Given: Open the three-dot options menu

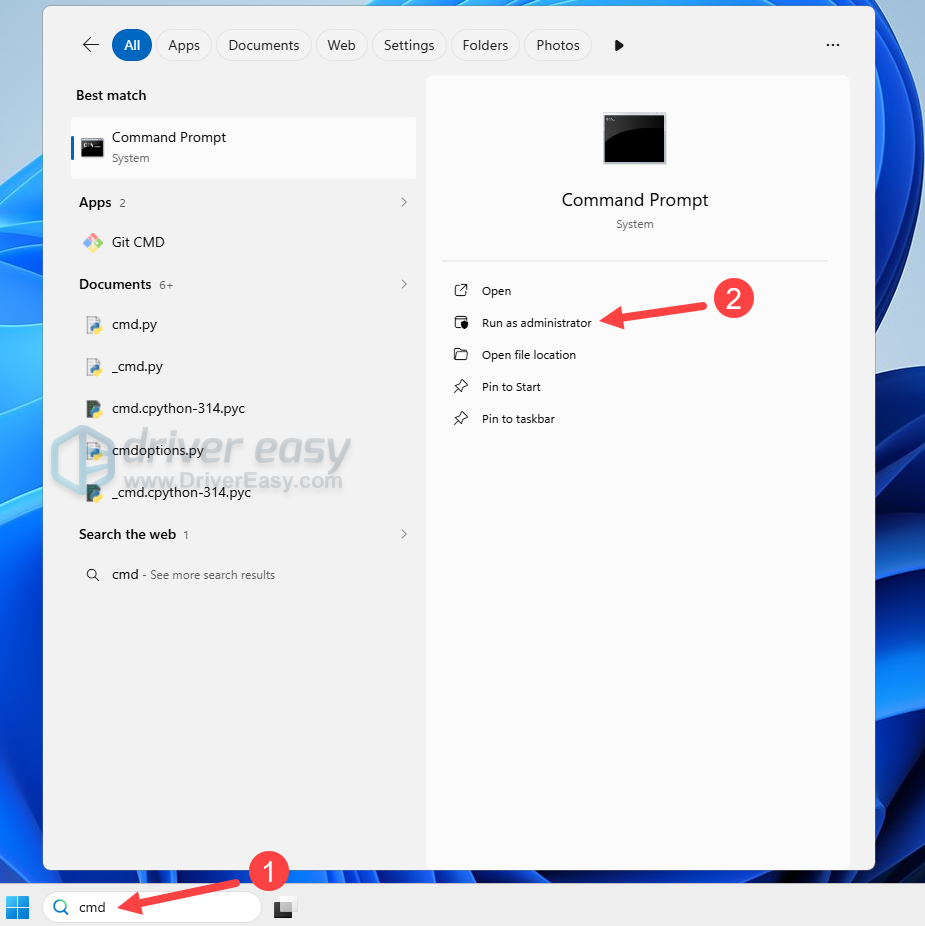Looking at the screenshot, I should coord(833,45).
